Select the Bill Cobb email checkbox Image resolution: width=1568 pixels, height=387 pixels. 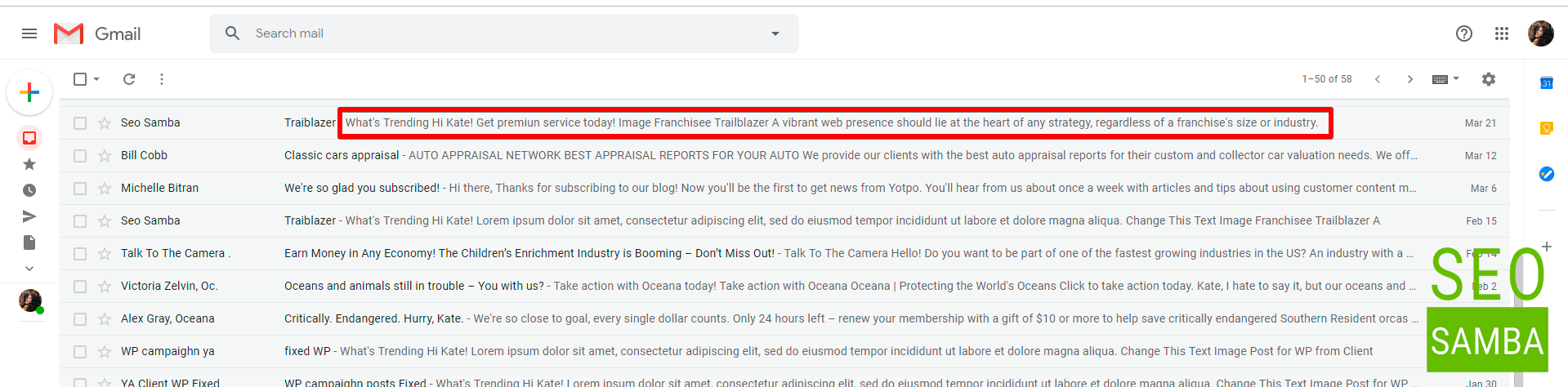click(x=80, y=155)
